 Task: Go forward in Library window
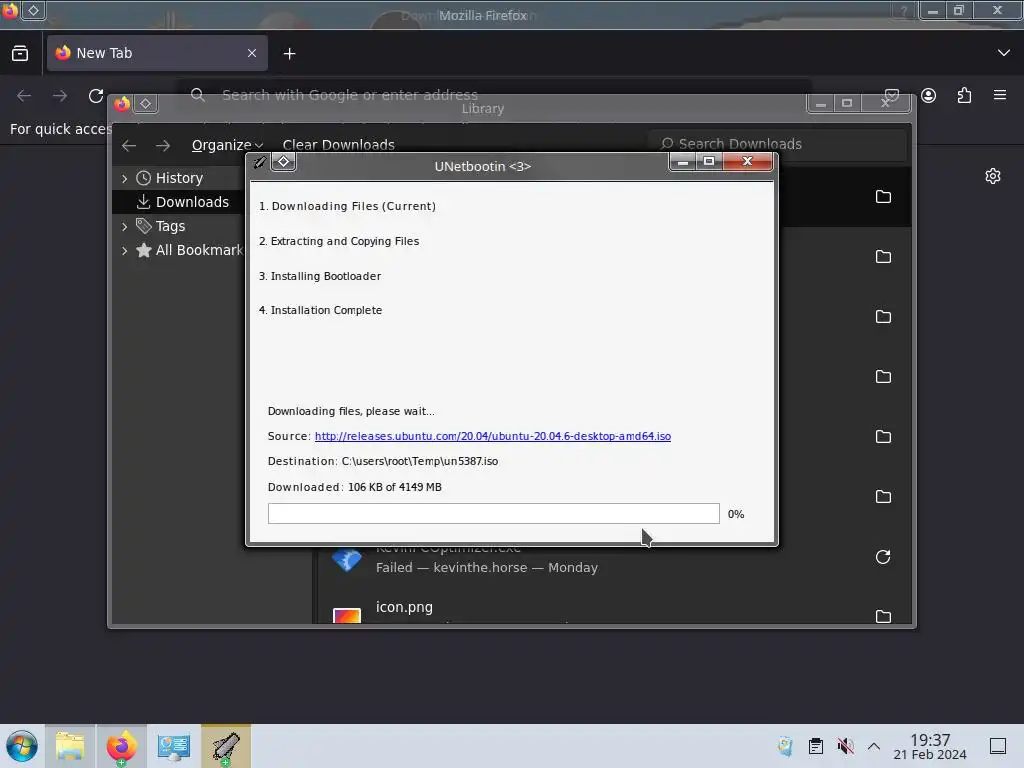pos(163,145)
